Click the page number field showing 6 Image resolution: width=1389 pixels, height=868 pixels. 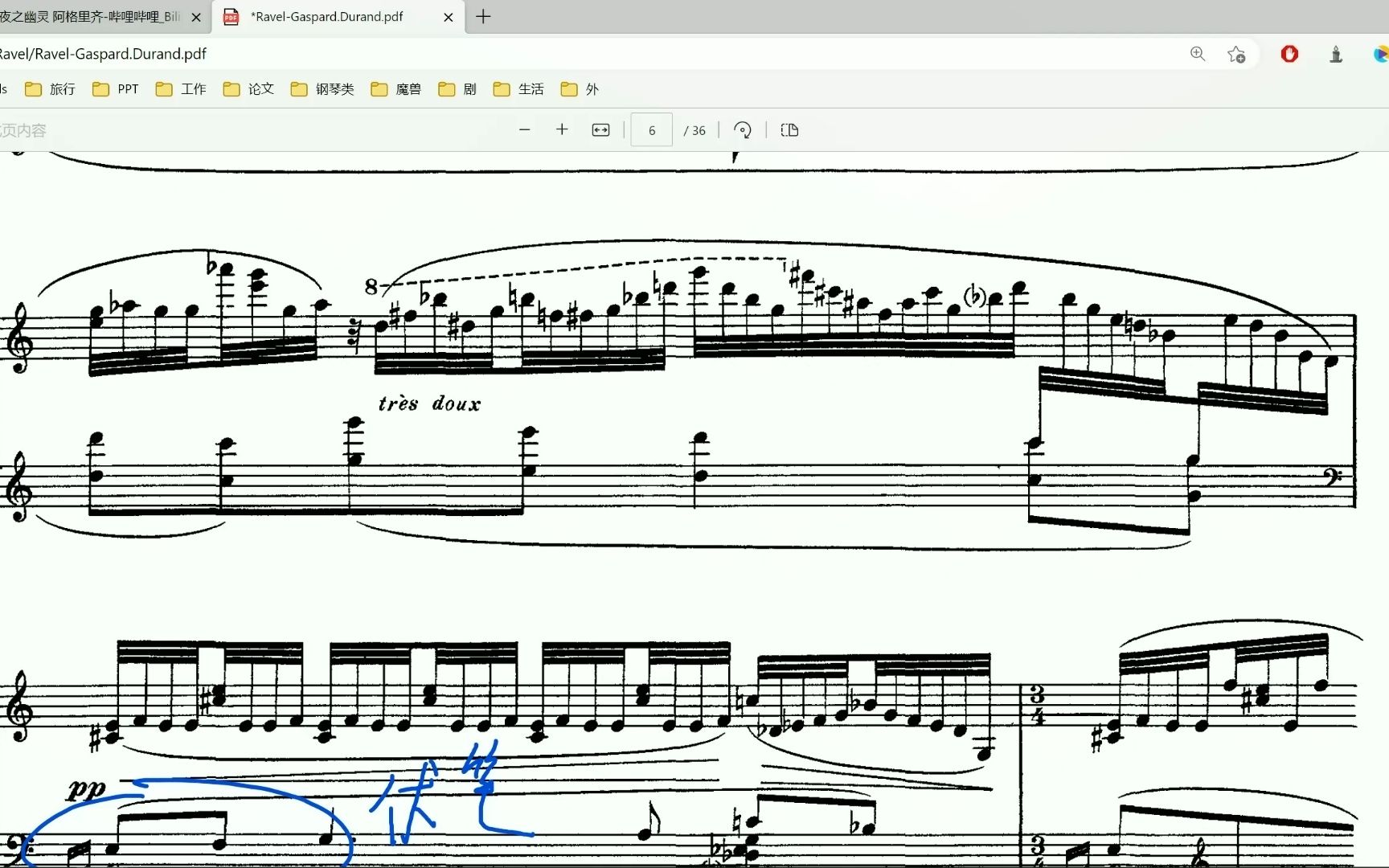652,130
